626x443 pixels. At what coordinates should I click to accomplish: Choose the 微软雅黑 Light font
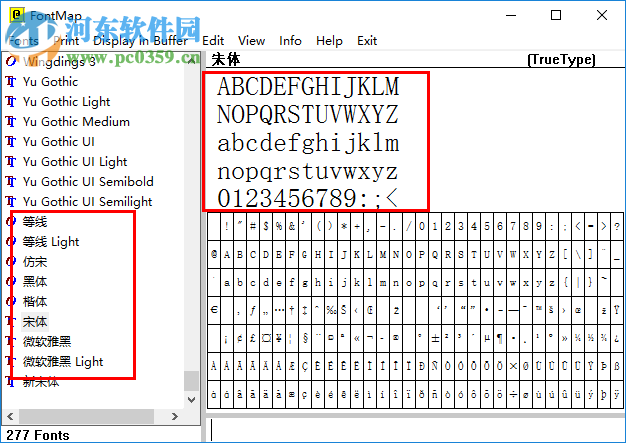point(63,362)
